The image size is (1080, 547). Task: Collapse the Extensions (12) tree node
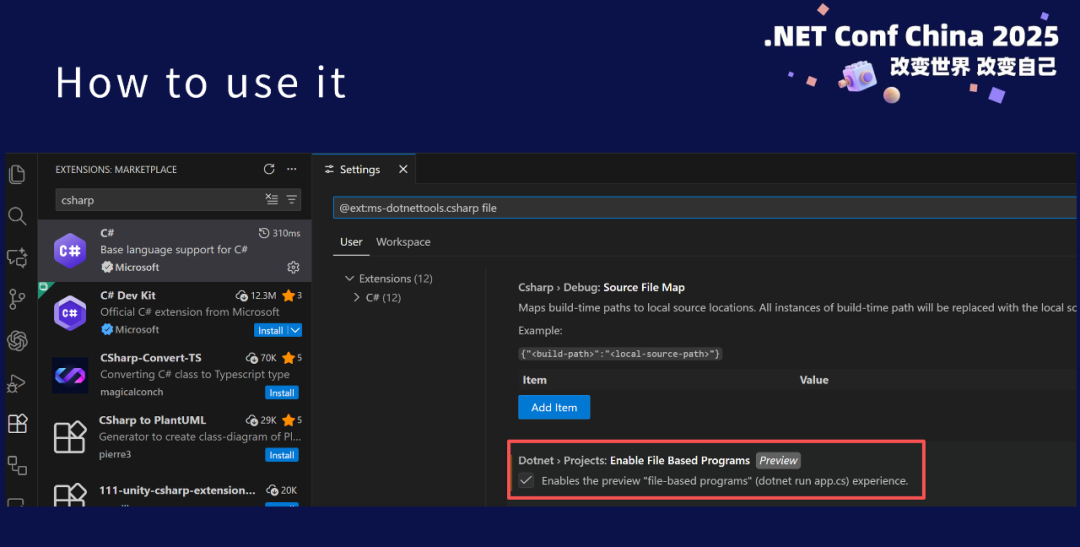(x=349, y=278)
